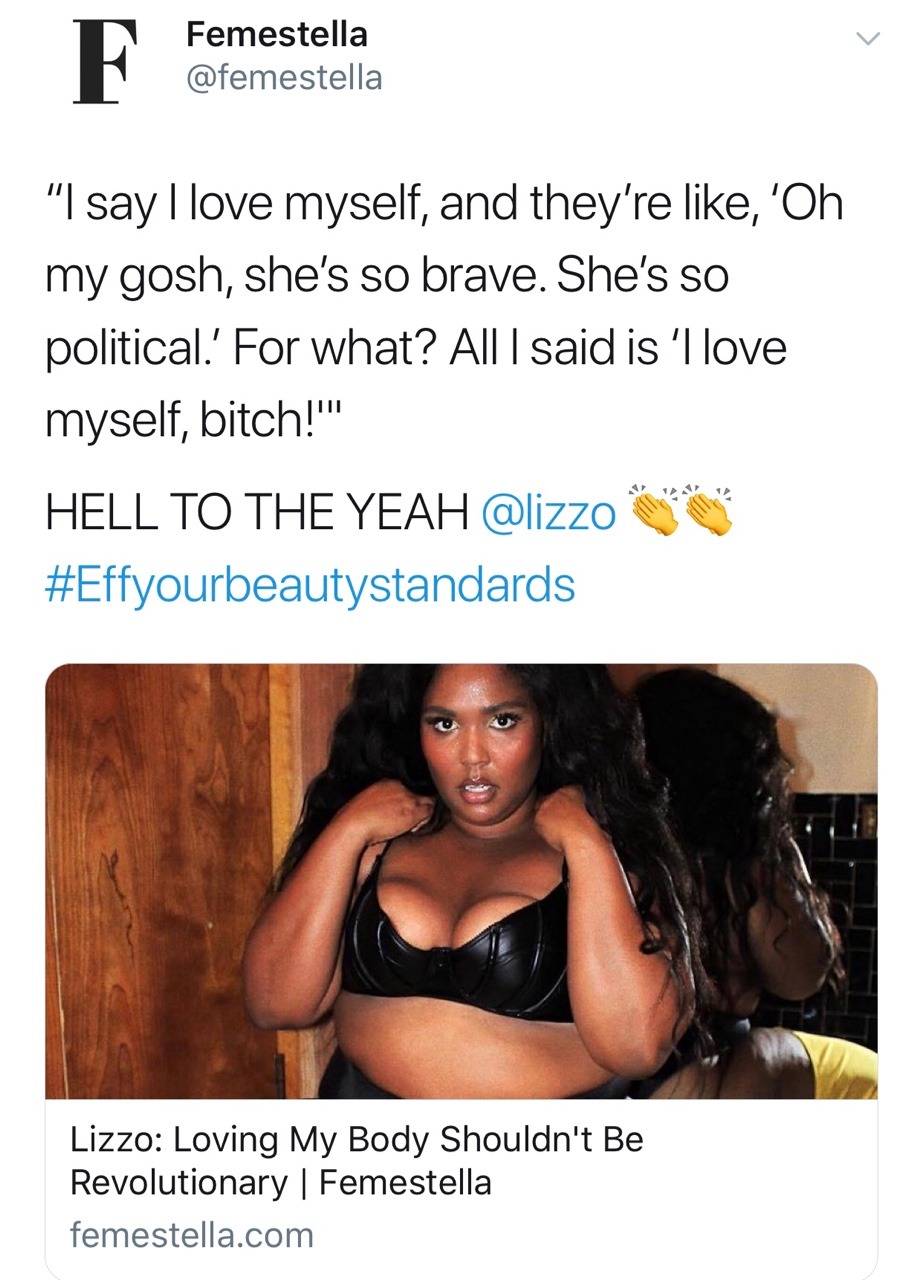Open the tweet options chevron menu
The height and width of the screenshot is (1280, 923).
click(866, 39)
